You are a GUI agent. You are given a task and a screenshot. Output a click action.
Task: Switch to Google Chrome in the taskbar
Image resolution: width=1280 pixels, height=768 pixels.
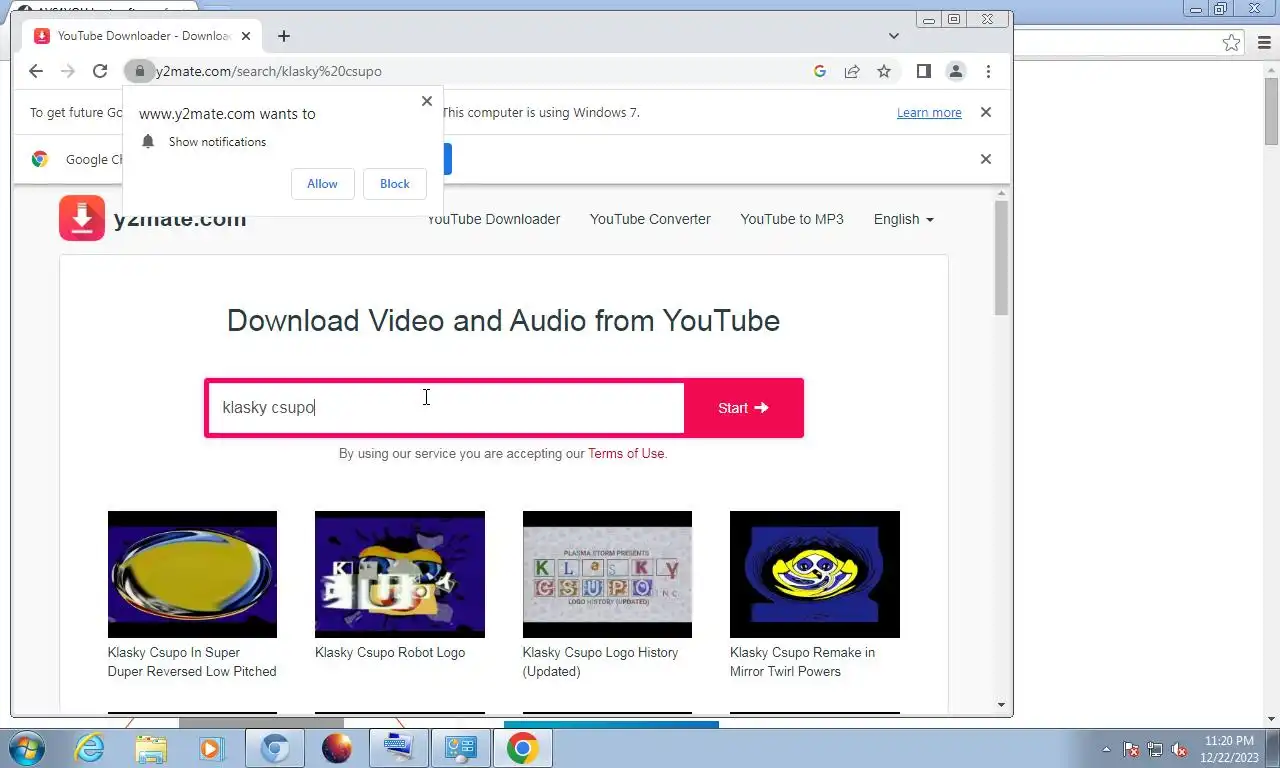[522, 748]
